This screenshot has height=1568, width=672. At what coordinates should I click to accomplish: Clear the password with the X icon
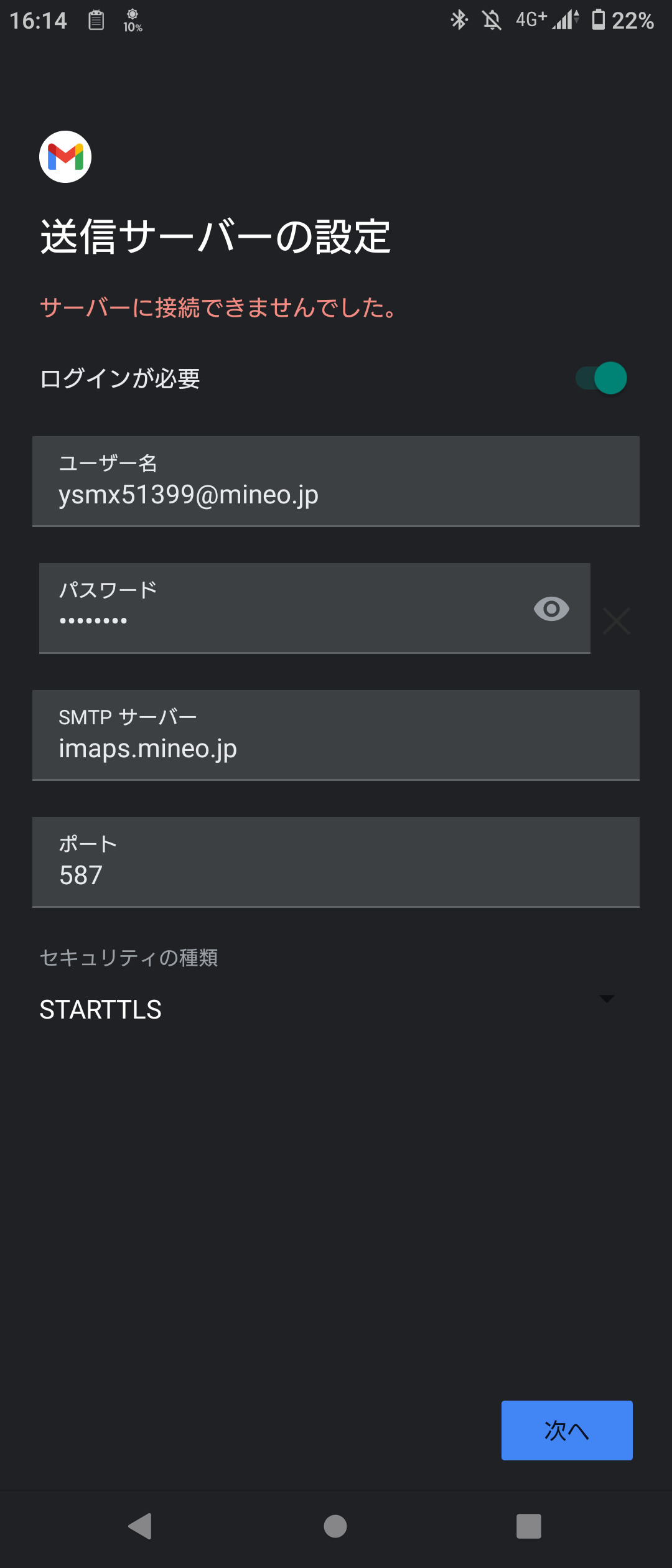coord(617,621)
